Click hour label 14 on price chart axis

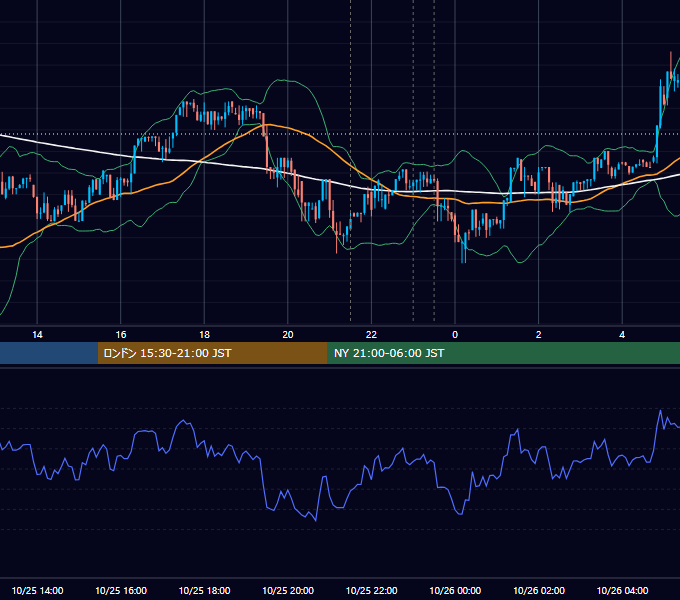point(37,335)
